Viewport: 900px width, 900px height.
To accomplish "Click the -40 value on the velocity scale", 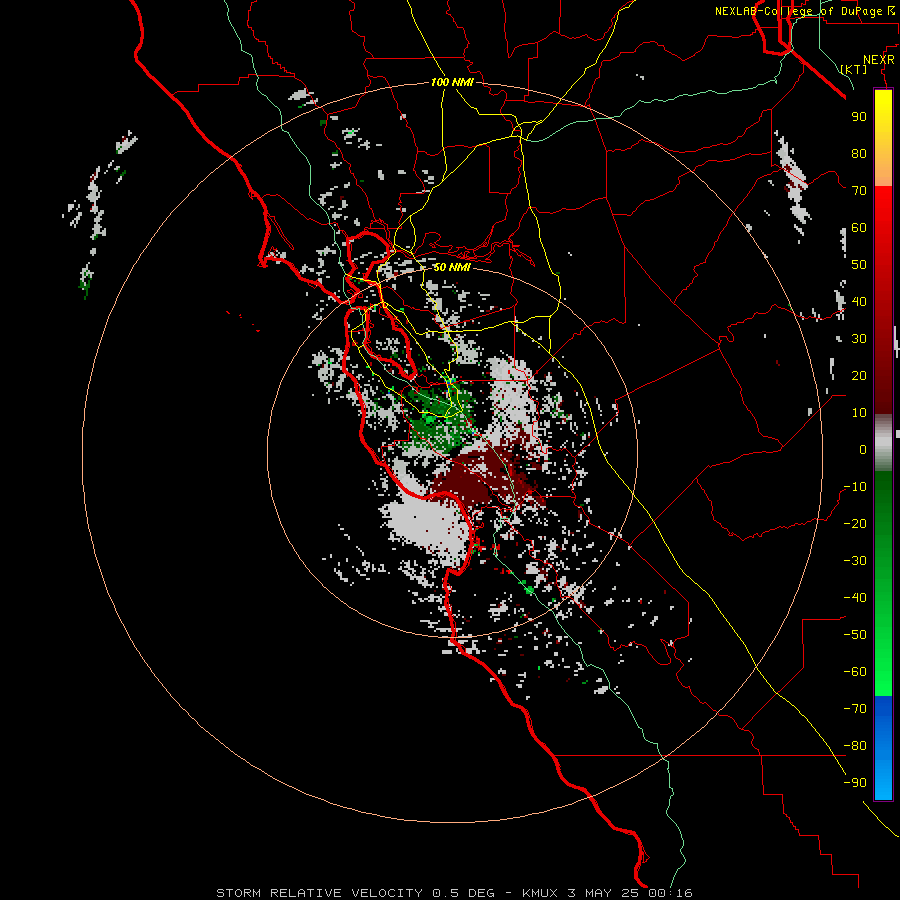I will [855, 598].
